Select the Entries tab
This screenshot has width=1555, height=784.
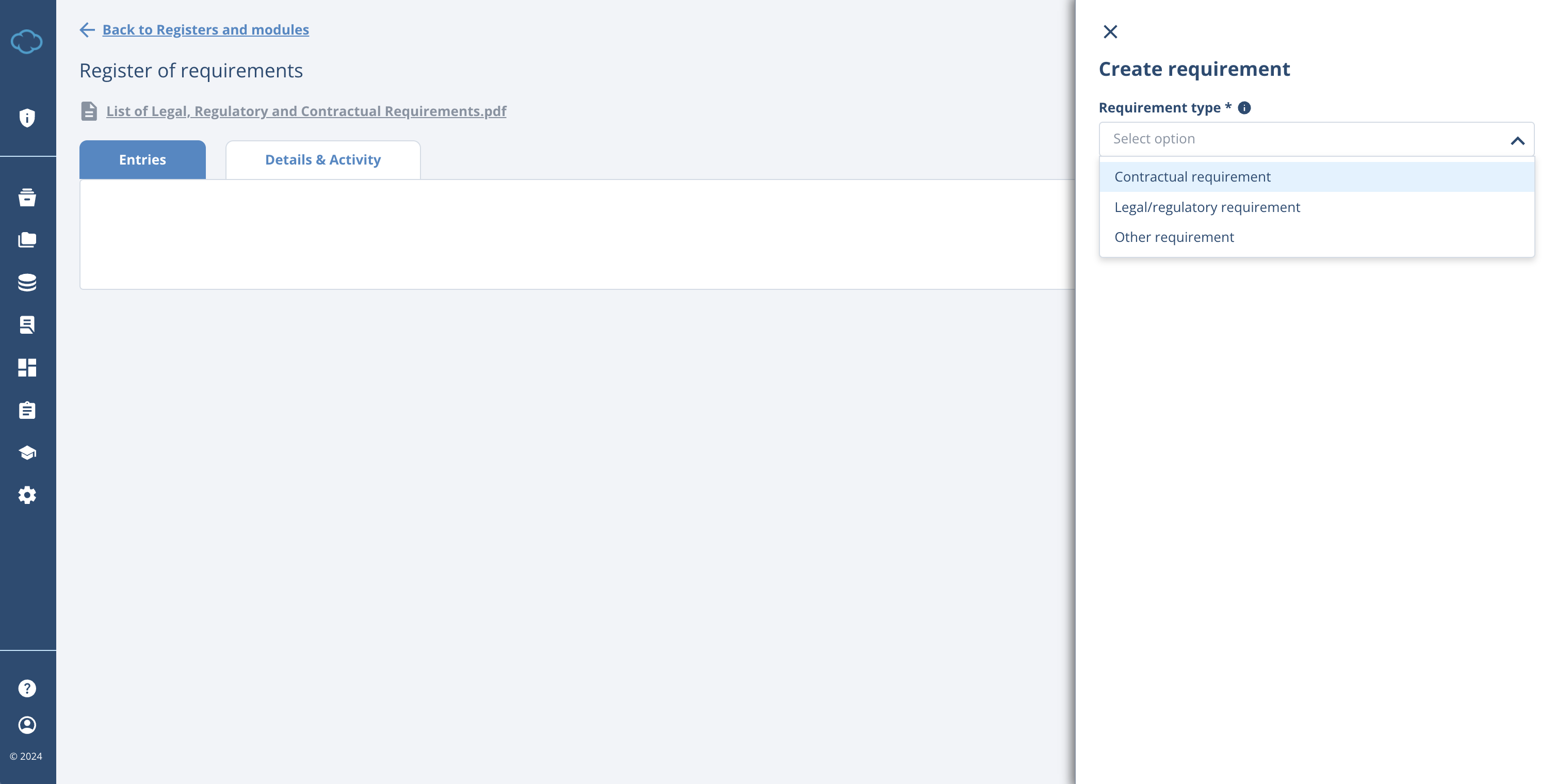[x=142, y=160]
